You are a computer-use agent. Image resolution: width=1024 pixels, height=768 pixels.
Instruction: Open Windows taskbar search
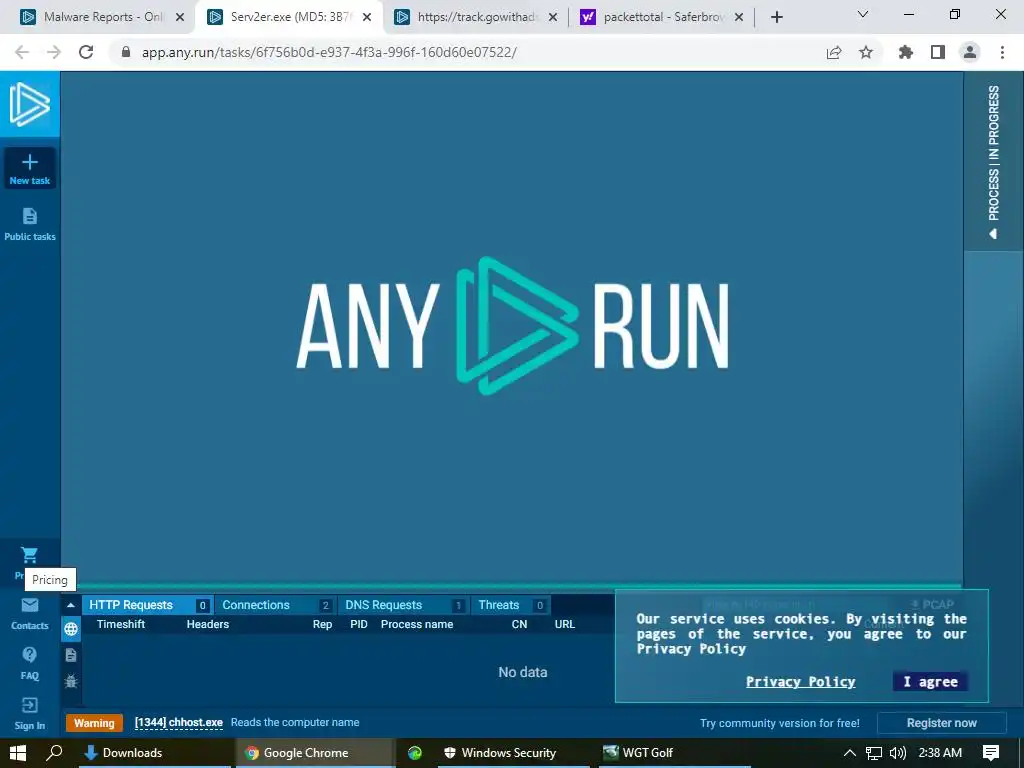[54, 752]
